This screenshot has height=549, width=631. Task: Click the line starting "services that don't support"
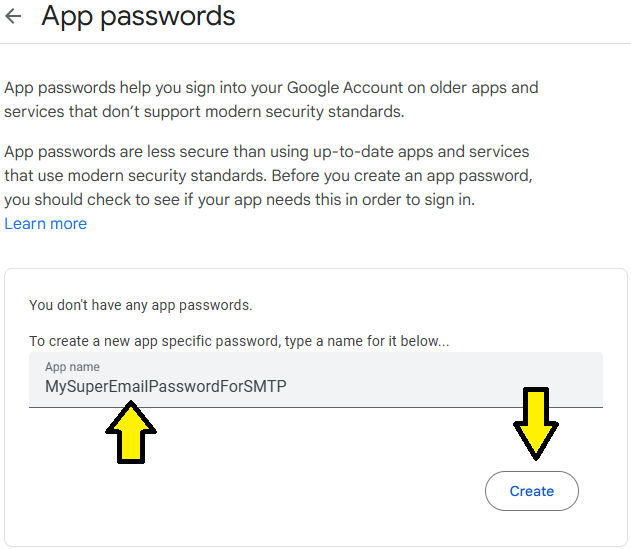[x=204, y=111]
